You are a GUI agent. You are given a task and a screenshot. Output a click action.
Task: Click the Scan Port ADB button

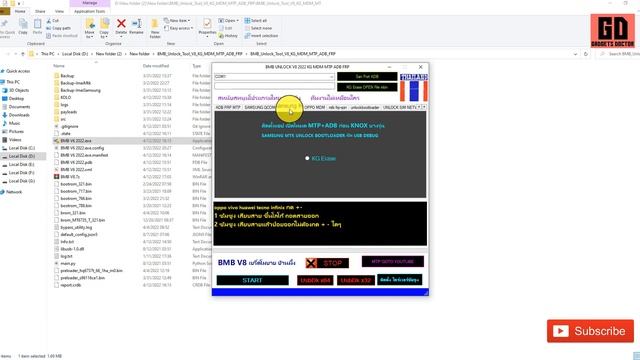pyautogui.click(x=367, y=76)
